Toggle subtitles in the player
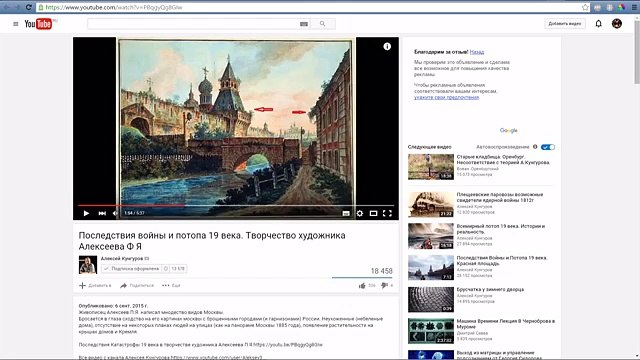This screenshot has width=640, height=360. 346,213
